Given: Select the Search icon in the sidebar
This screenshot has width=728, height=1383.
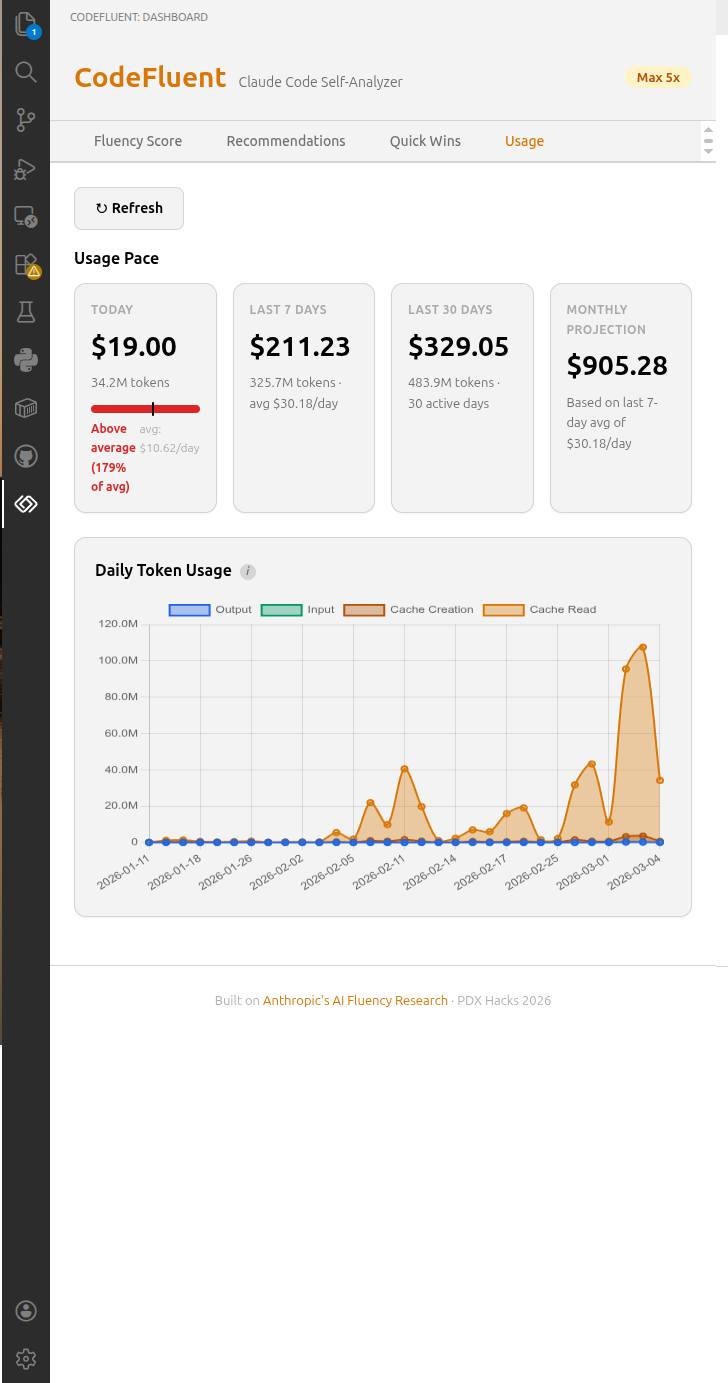Looking at the screenshot, I should tap(25, 72).
